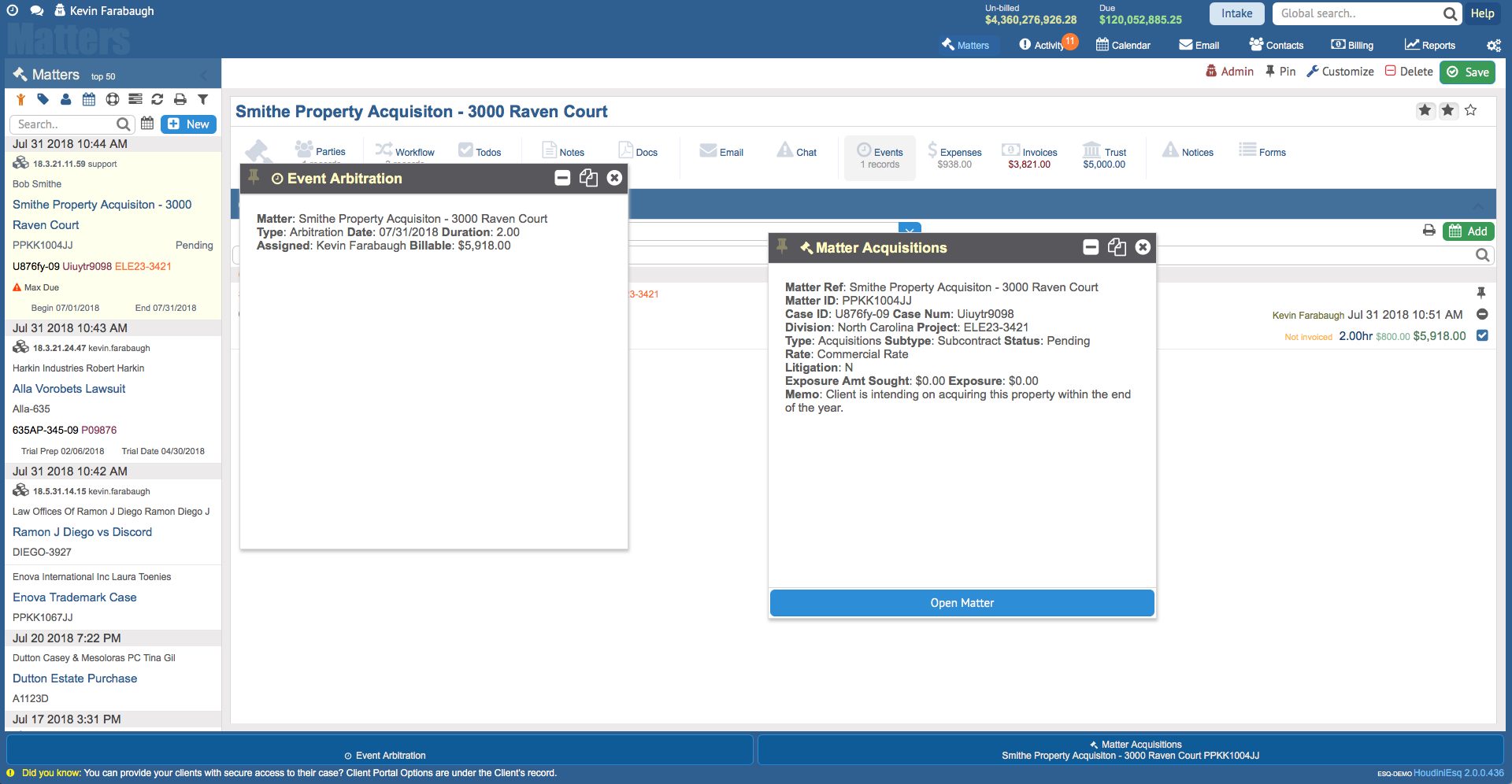Screen dimensions: 1512x784
Task: Refresh the matters list with the sync icon
Action: [x=157, y=99]
